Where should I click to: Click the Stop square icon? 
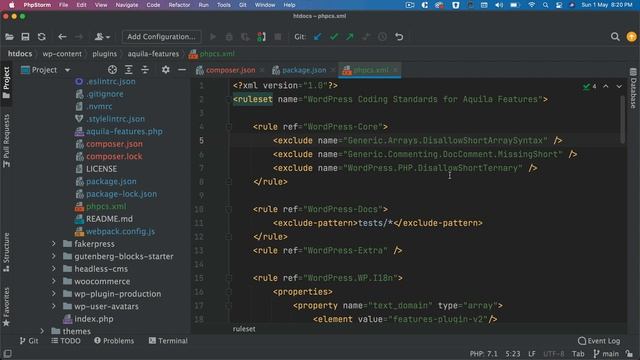278,37
